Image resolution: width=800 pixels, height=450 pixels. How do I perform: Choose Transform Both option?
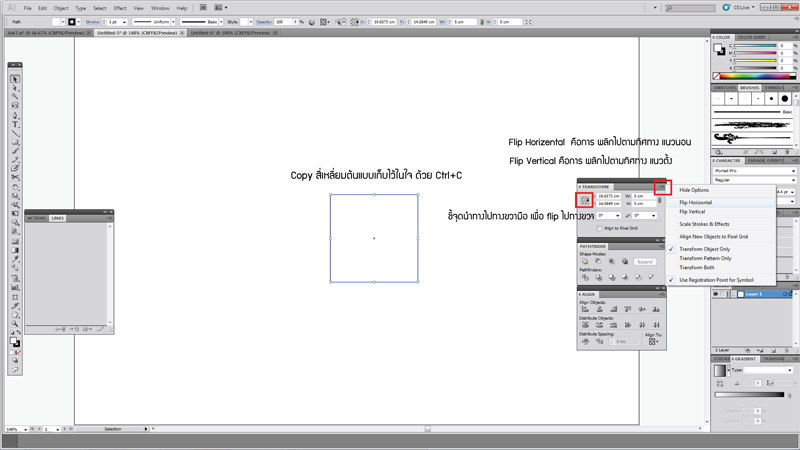tap(696, 267)
